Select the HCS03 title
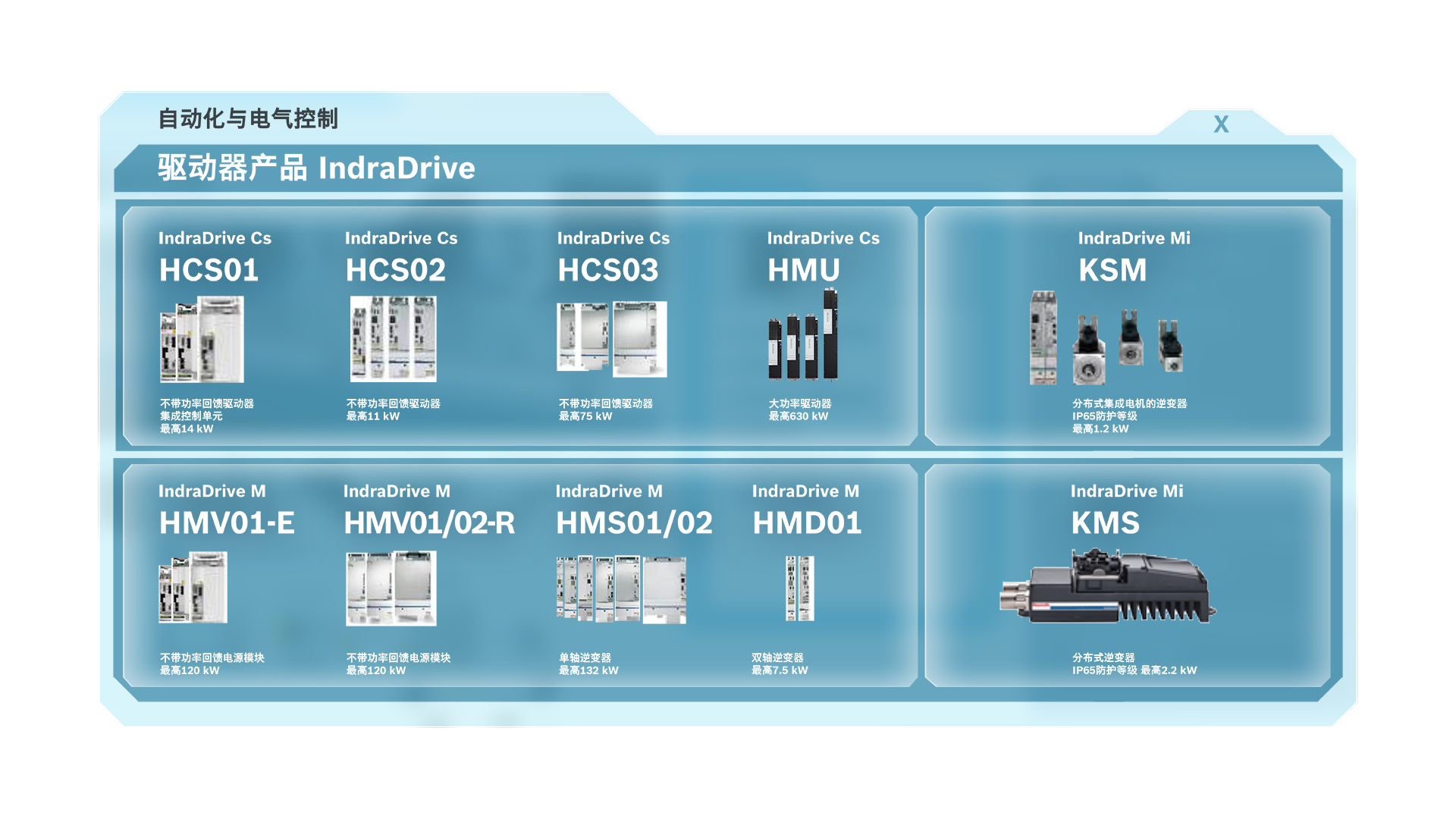Viewport: 1456px width, 819px height. [x=608, y=270]
